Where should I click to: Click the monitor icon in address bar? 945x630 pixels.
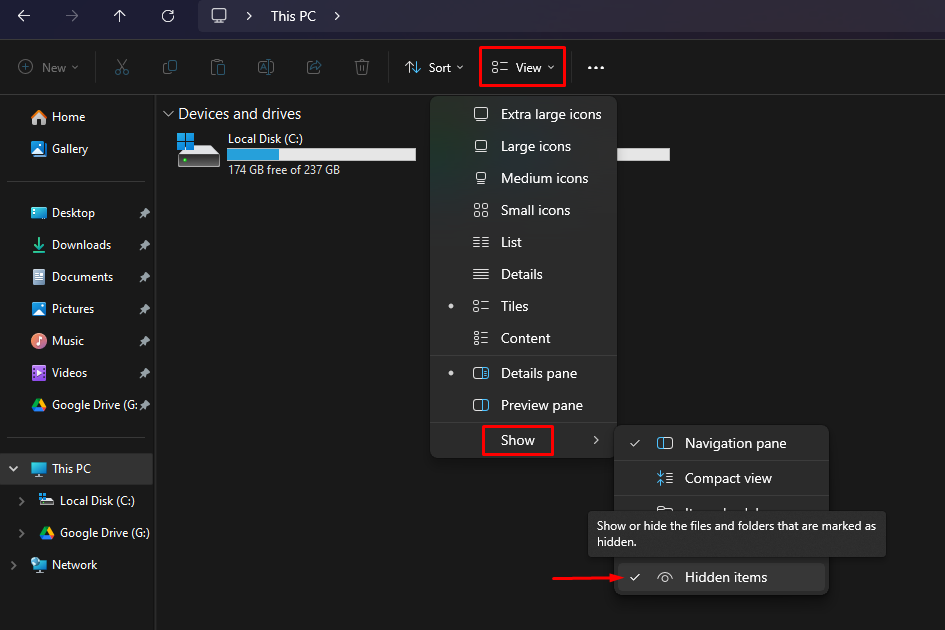click(219, 16)
